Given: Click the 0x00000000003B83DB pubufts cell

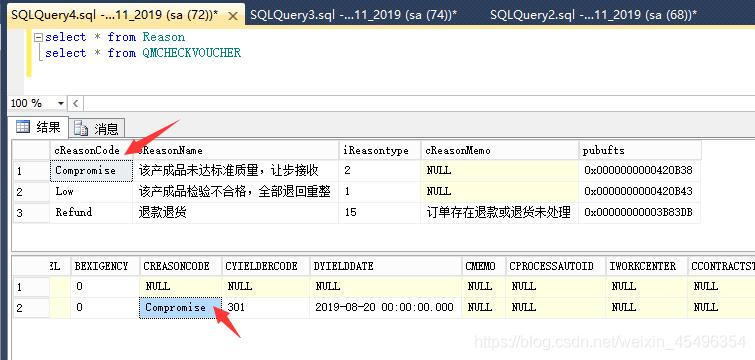Looking at the screenshot, I should 639,212.
